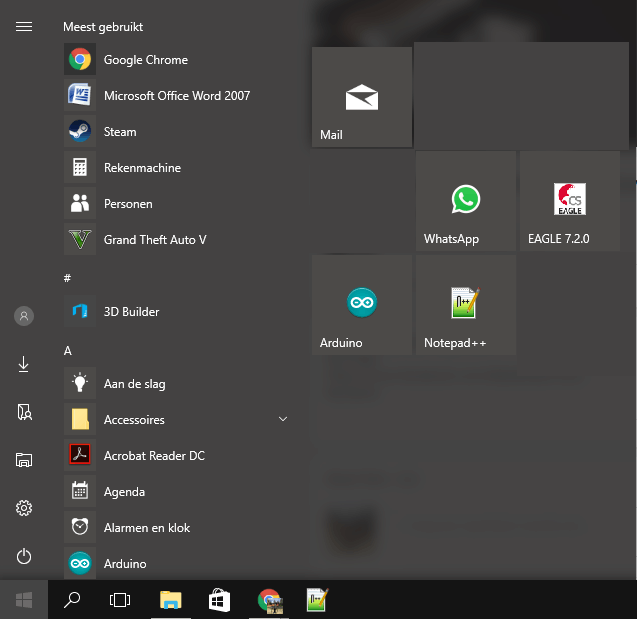This screenshot has height=619, width=637.
Task: Expand the hamburger menu at top left
Action: [x=24, y=27]
